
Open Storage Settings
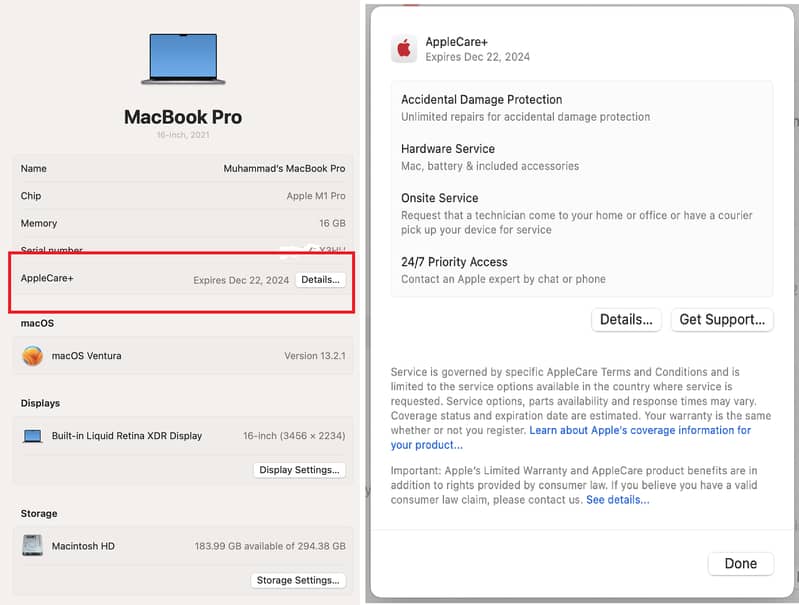coord(298,580)
